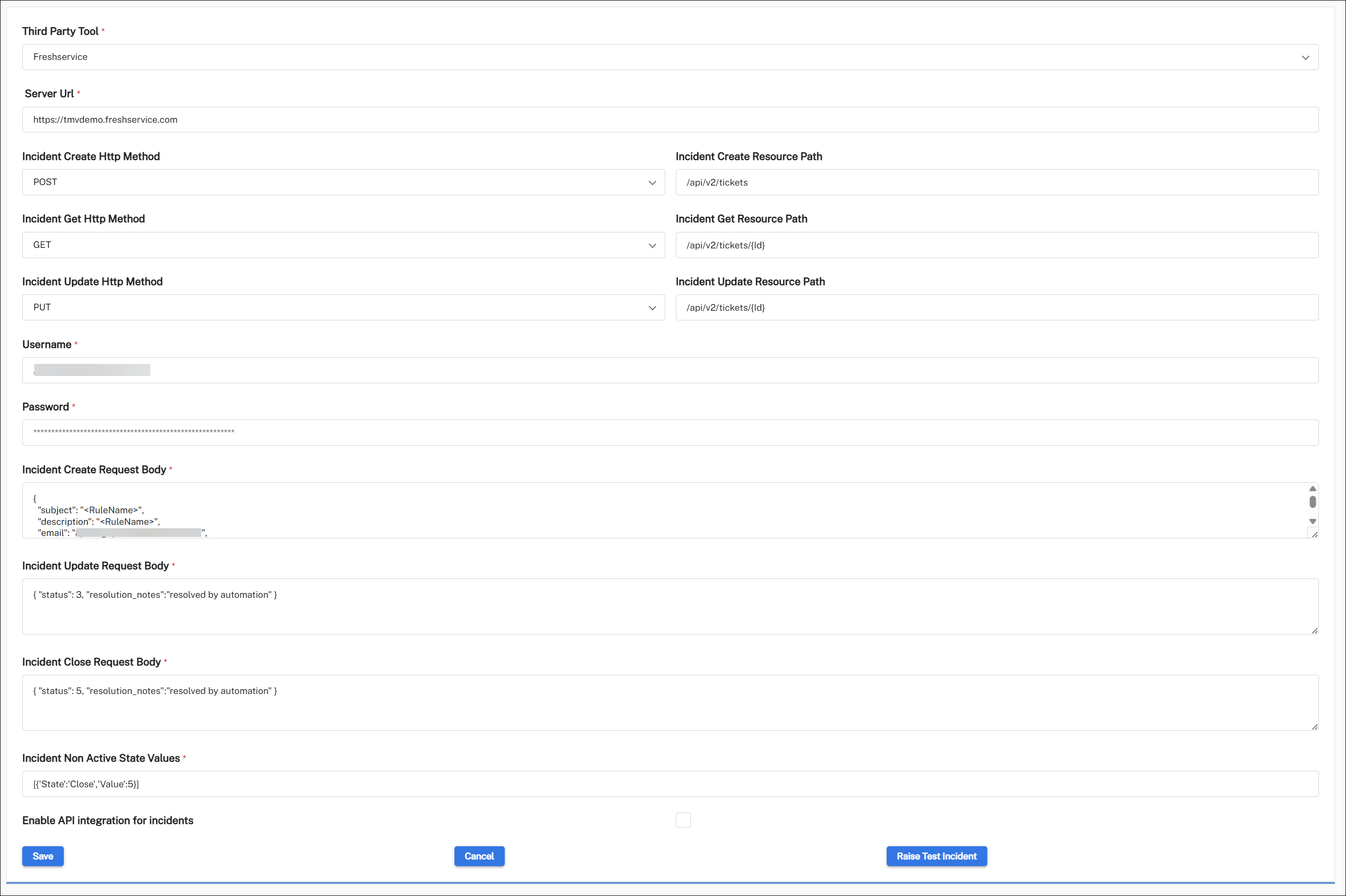The image size is (1346, 896).
Task: Click the Incident Create Http Method label
Action: point(91,157)
